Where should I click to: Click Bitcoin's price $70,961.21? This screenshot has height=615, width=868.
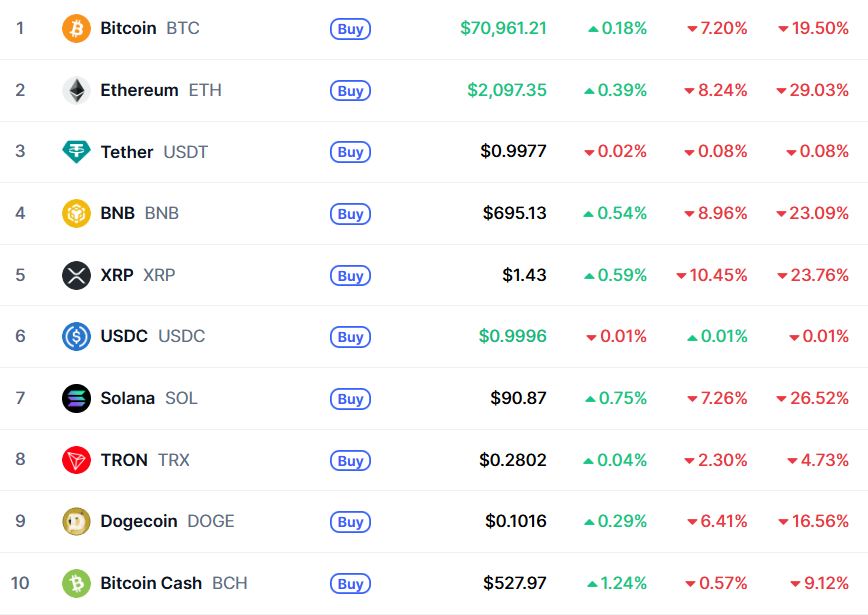[x=503, y=28]
